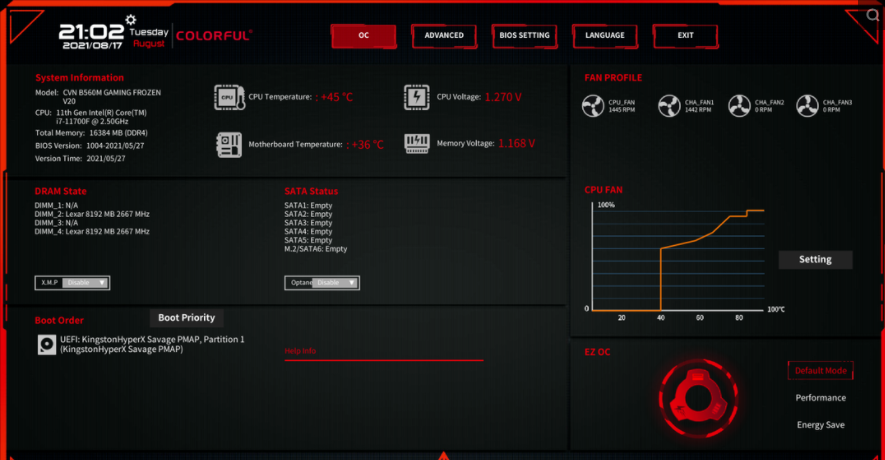Click the Boot Priority button
The image size is (885, 460).
coord(186,318)
